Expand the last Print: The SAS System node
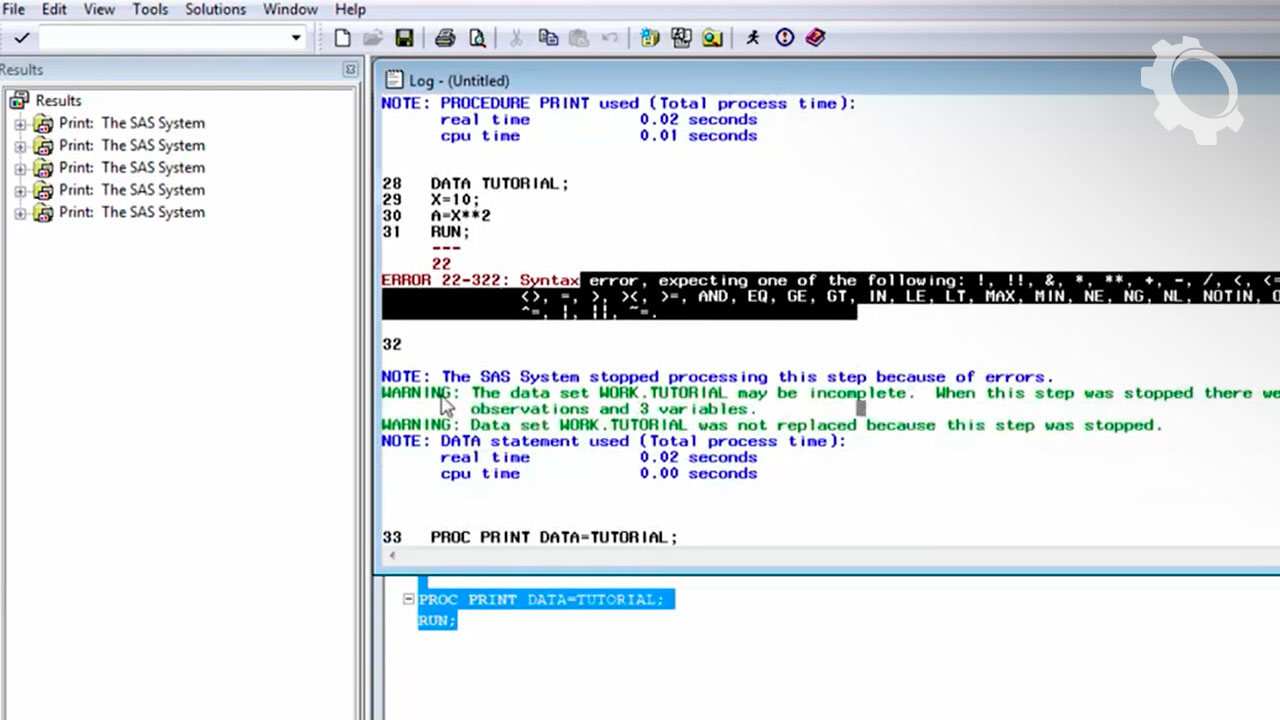Screen dimensions: 1280x720 [20, 213]
